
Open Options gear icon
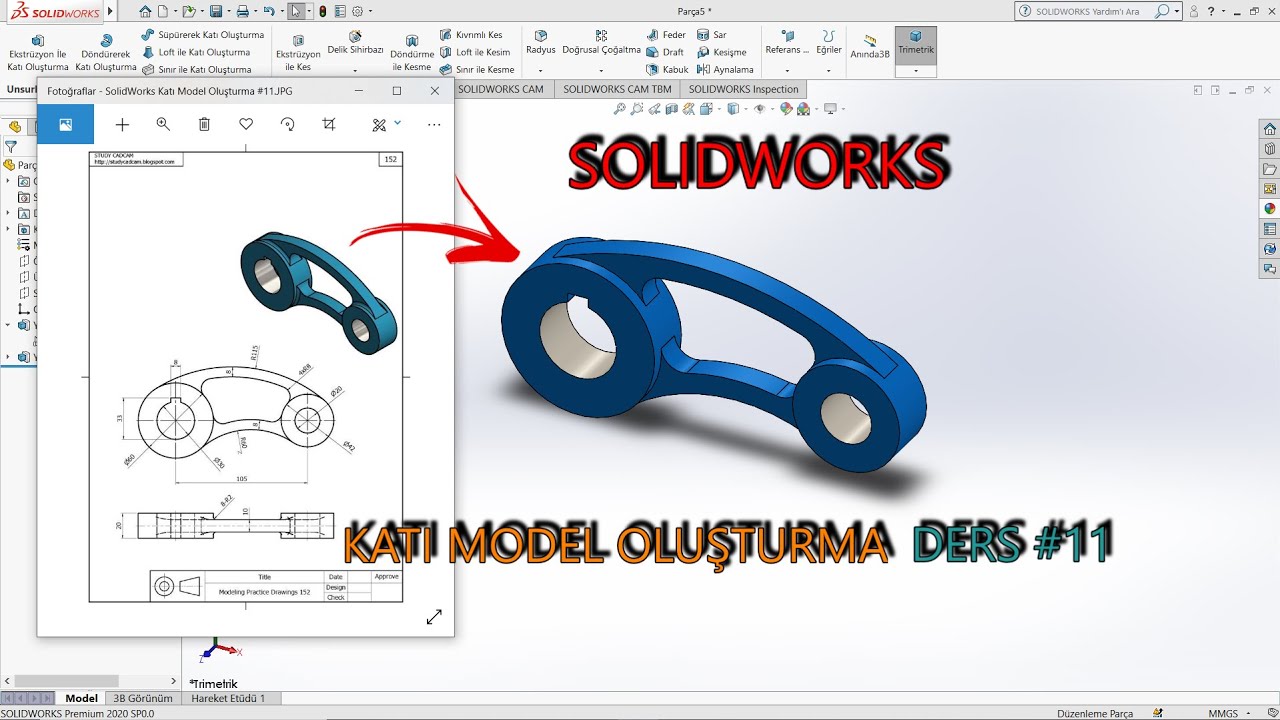(x=358, y=11)
